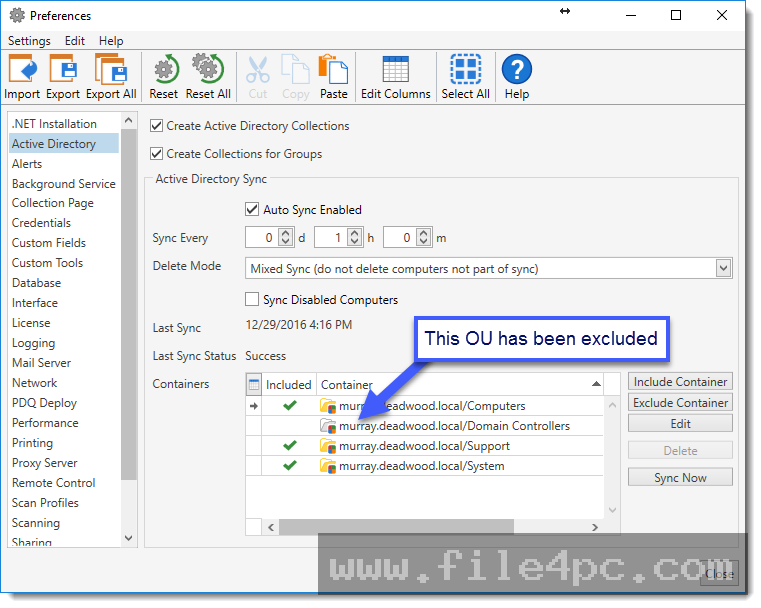Click the Select All toolbar icon
This screenshot has height=608, width=761.
[465, 69]
